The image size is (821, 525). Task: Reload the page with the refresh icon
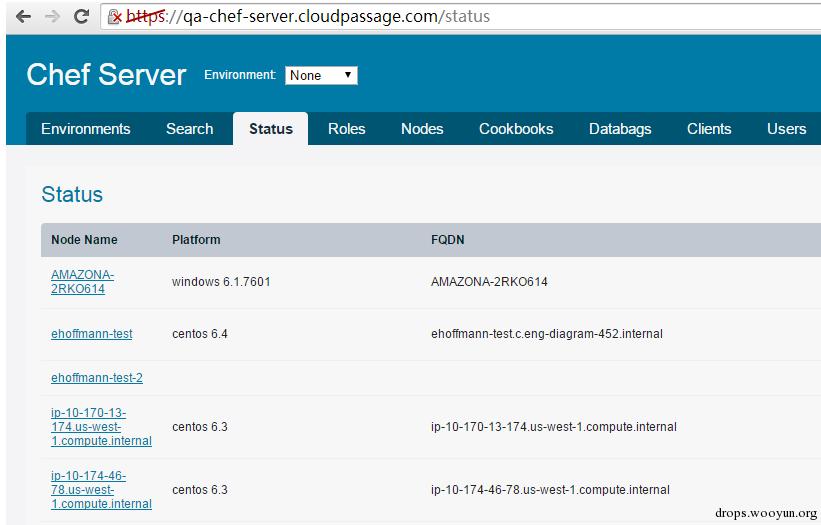coord(81,17)
